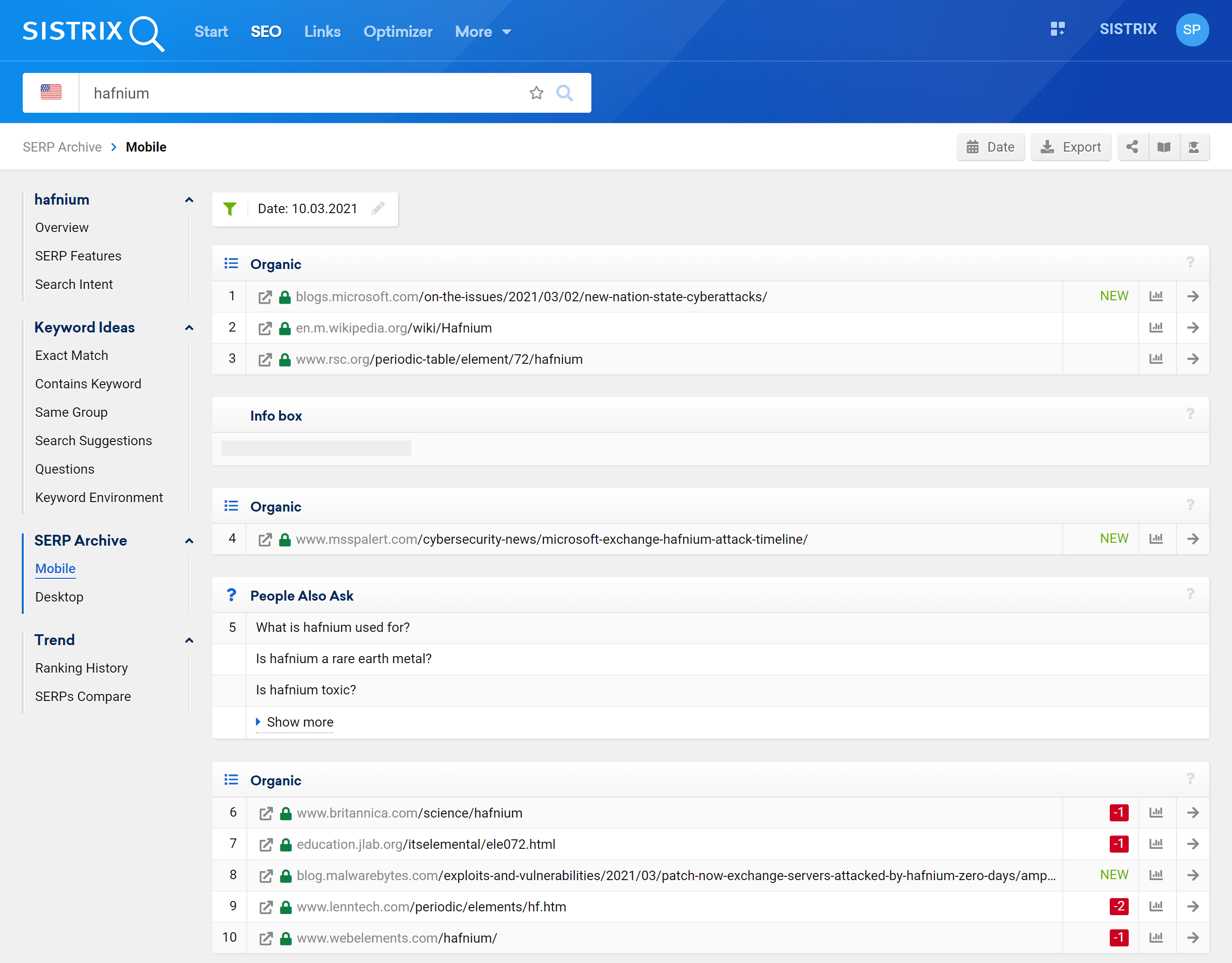Screen dimensions: 1232x963
Task: Open Same Group in sidebar
Action: (x=71, y=413)
